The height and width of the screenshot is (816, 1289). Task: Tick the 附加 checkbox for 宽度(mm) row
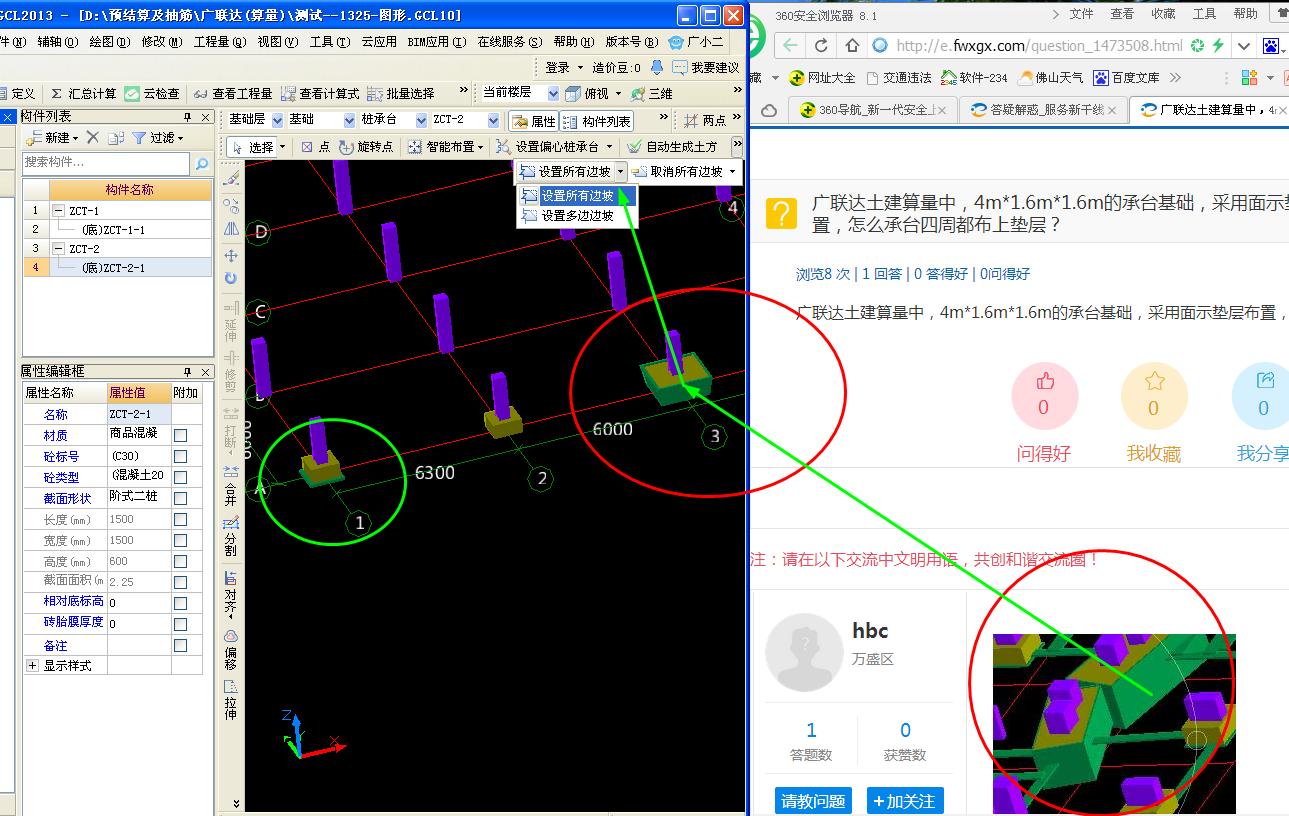click(180, 540)
